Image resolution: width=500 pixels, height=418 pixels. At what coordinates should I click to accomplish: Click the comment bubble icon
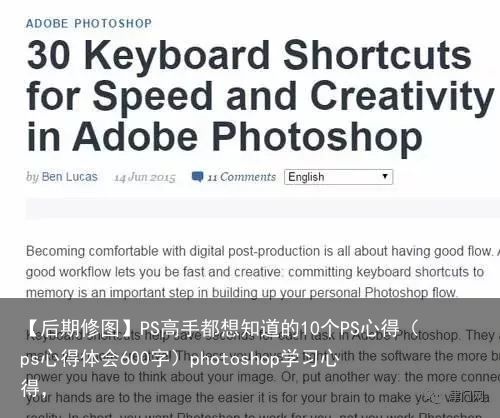pos(197,177)
